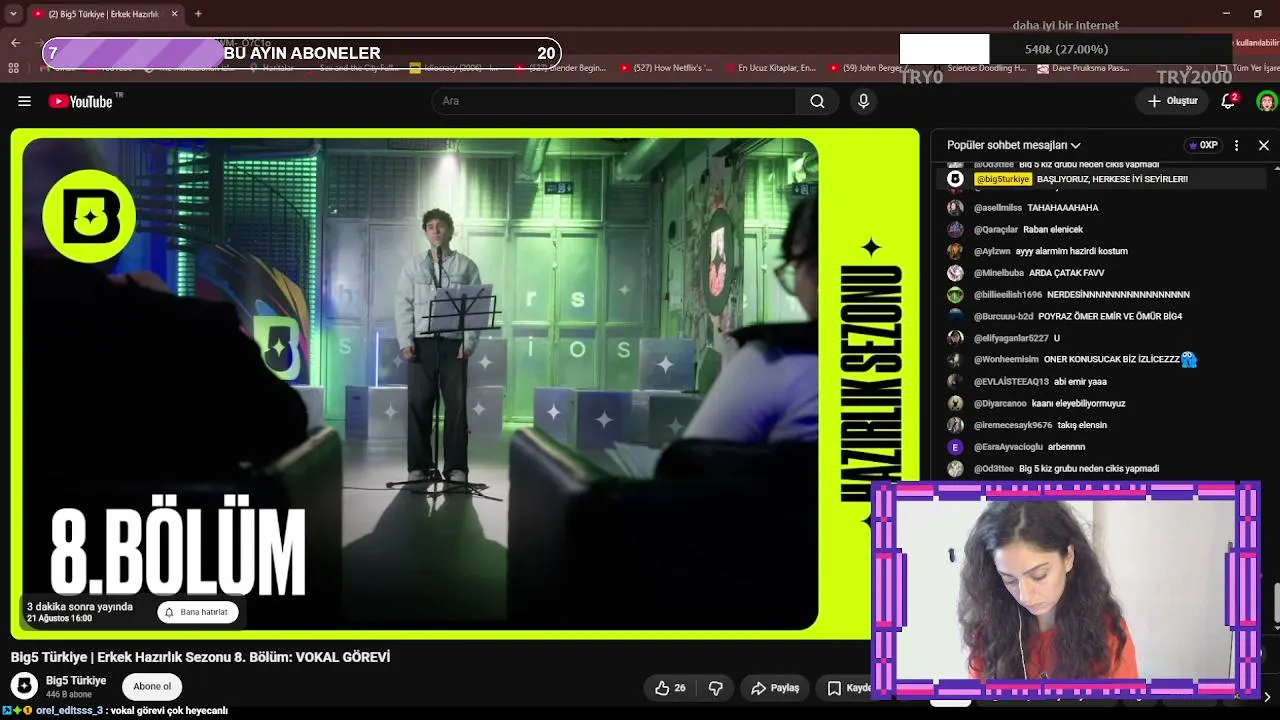Click the 'ARDA ÇATAK FAVV' chat message
This screenshot has width=1280, height=720.
tap(1066, 273)
